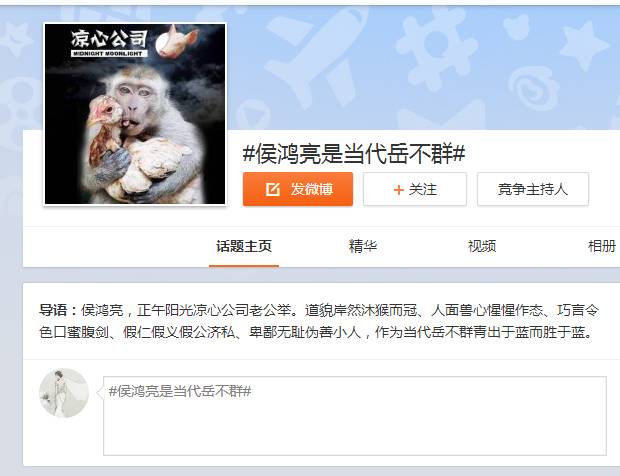The image size is (620, 476).
Task: Open the 相册 tab
Action: pyautogui.click(x=602, y=246)
